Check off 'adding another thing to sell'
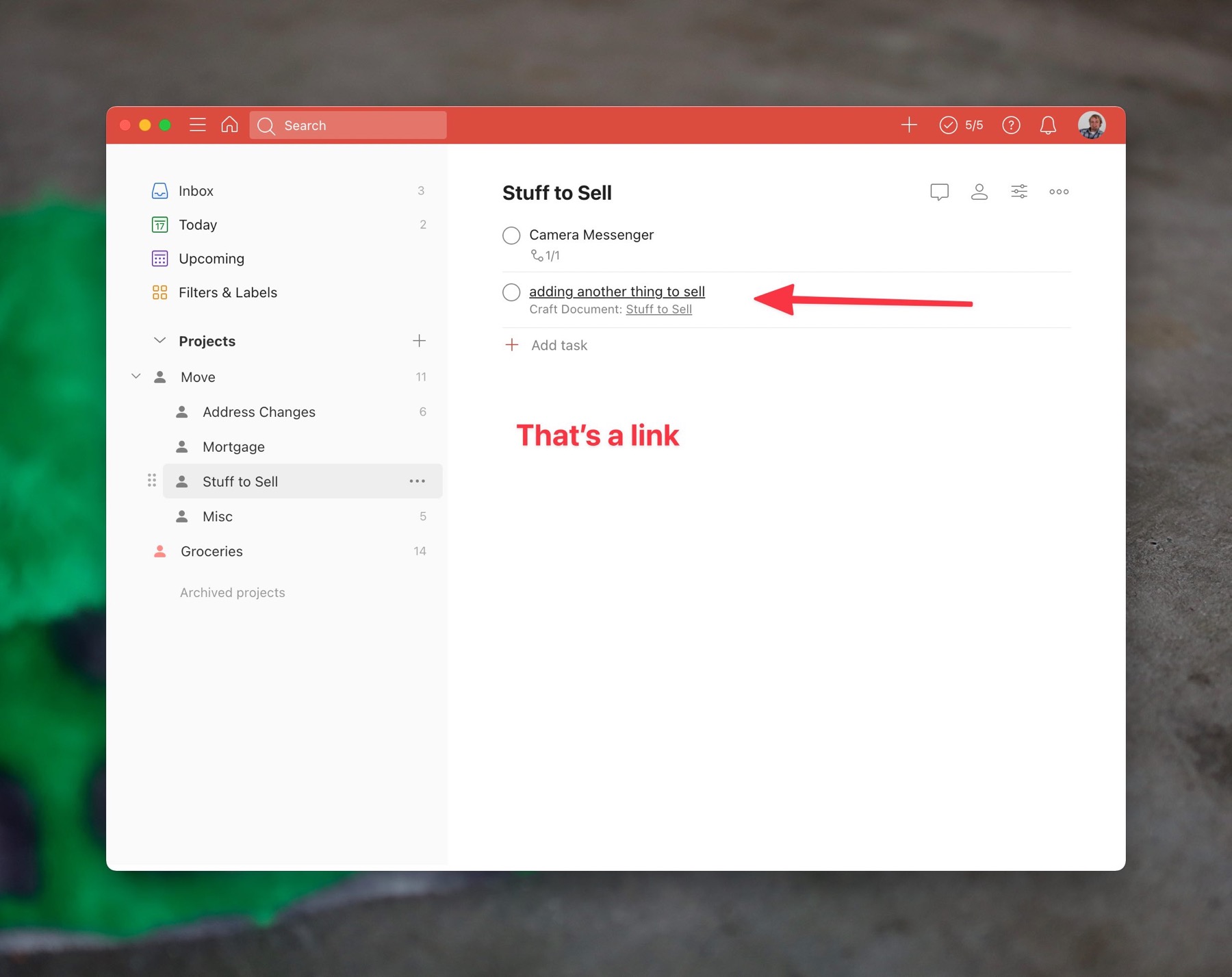1232x977 pixels. click(511, 292)
